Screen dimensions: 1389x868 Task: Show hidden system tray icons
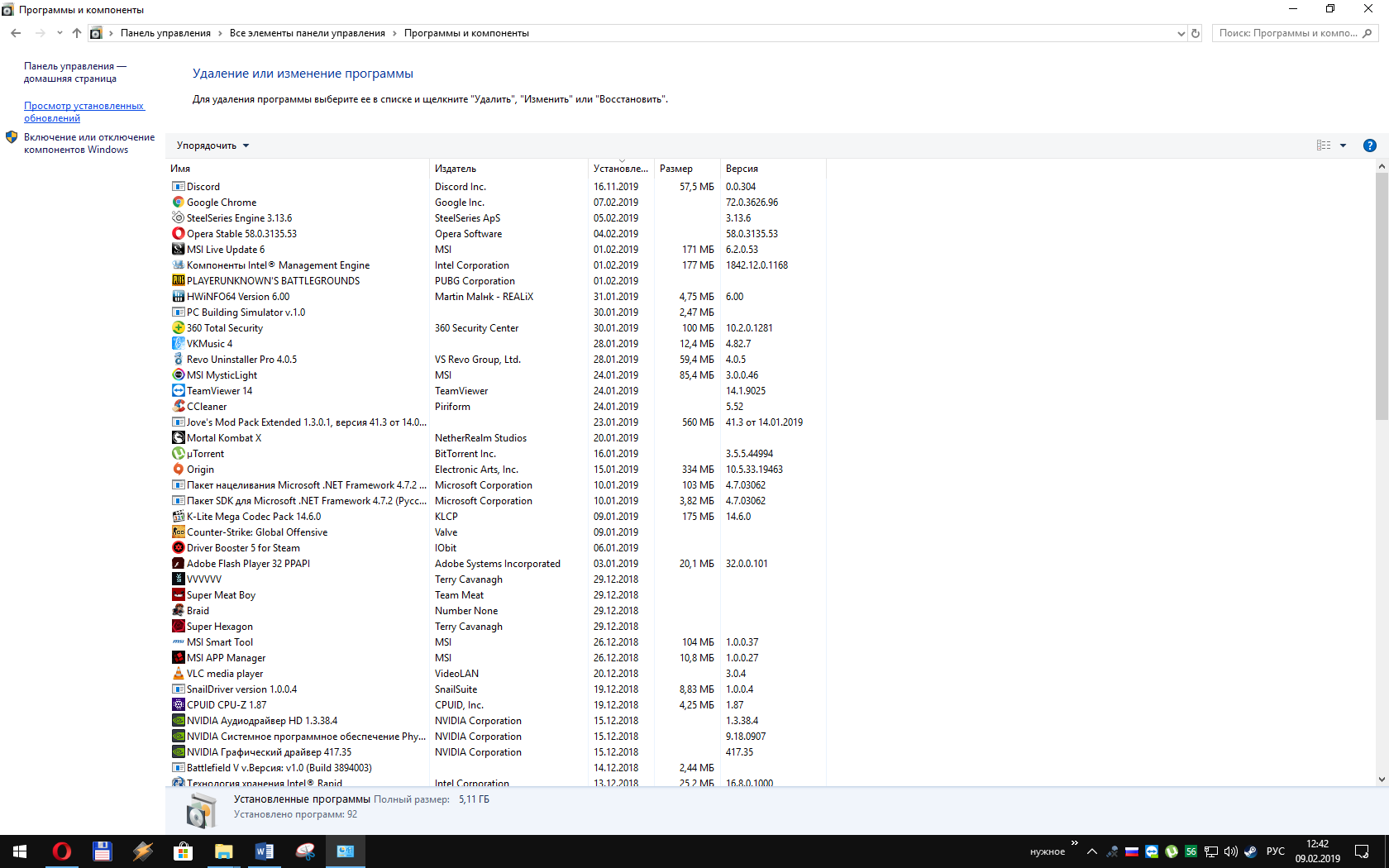(x=1092, y=851)
